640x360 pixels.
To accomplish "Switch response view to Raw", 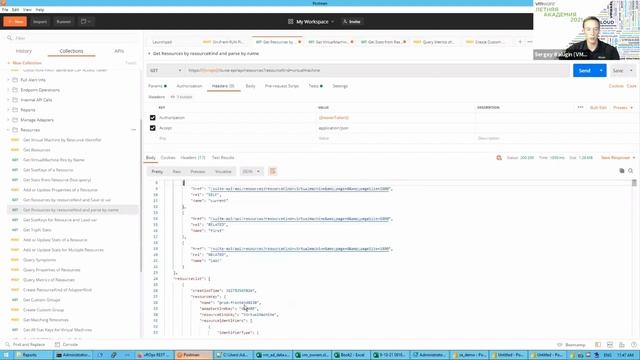I will click(x=177, y=171).
